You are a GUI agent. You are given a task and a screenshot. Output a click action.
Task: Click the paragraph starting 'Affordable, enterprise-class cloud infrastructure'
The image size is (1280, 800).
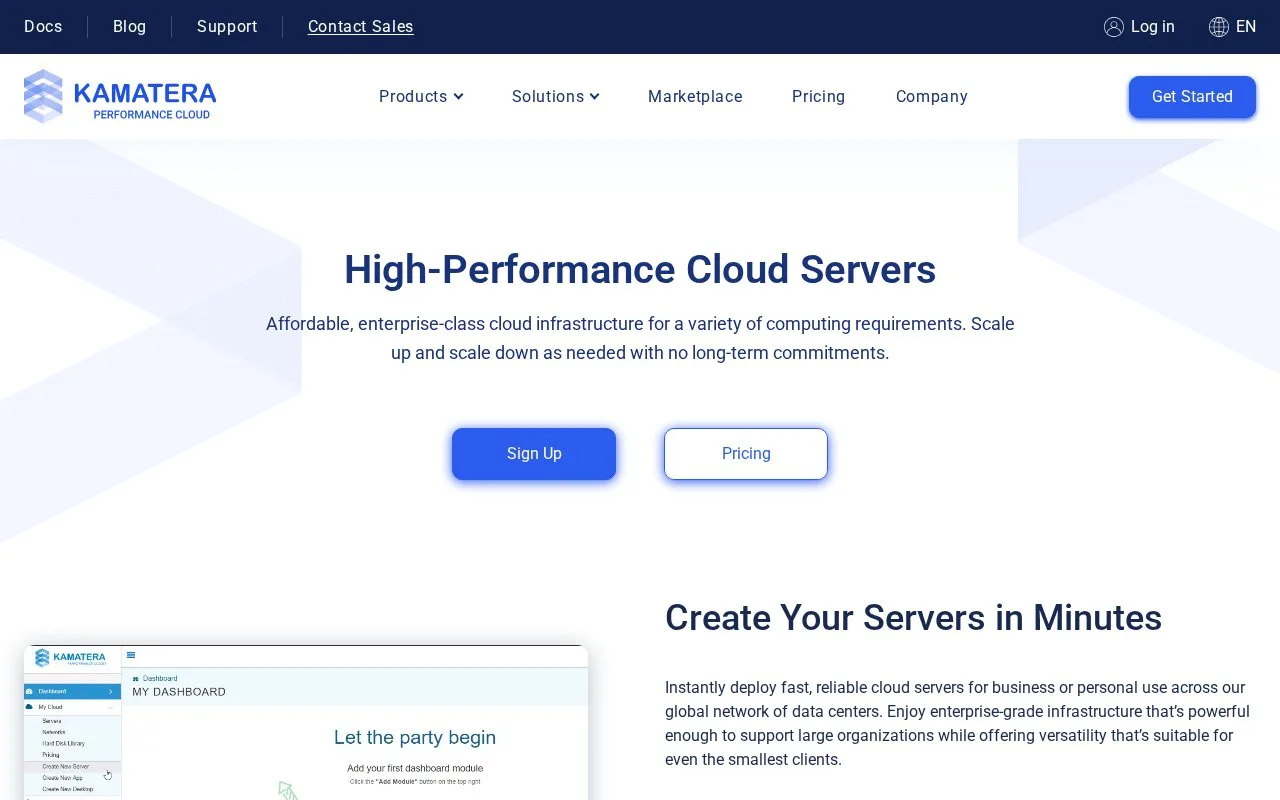640,338
